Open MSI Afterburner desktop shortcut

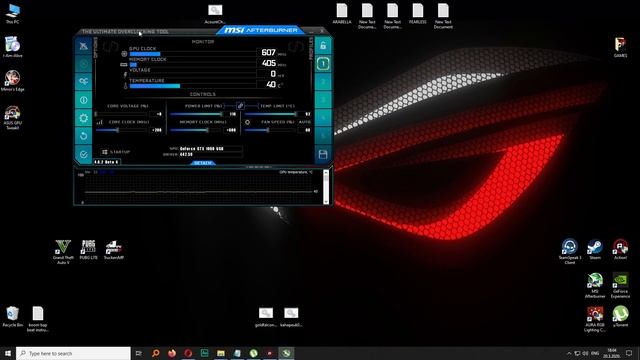pyautogui.click(x=595, y=286)
